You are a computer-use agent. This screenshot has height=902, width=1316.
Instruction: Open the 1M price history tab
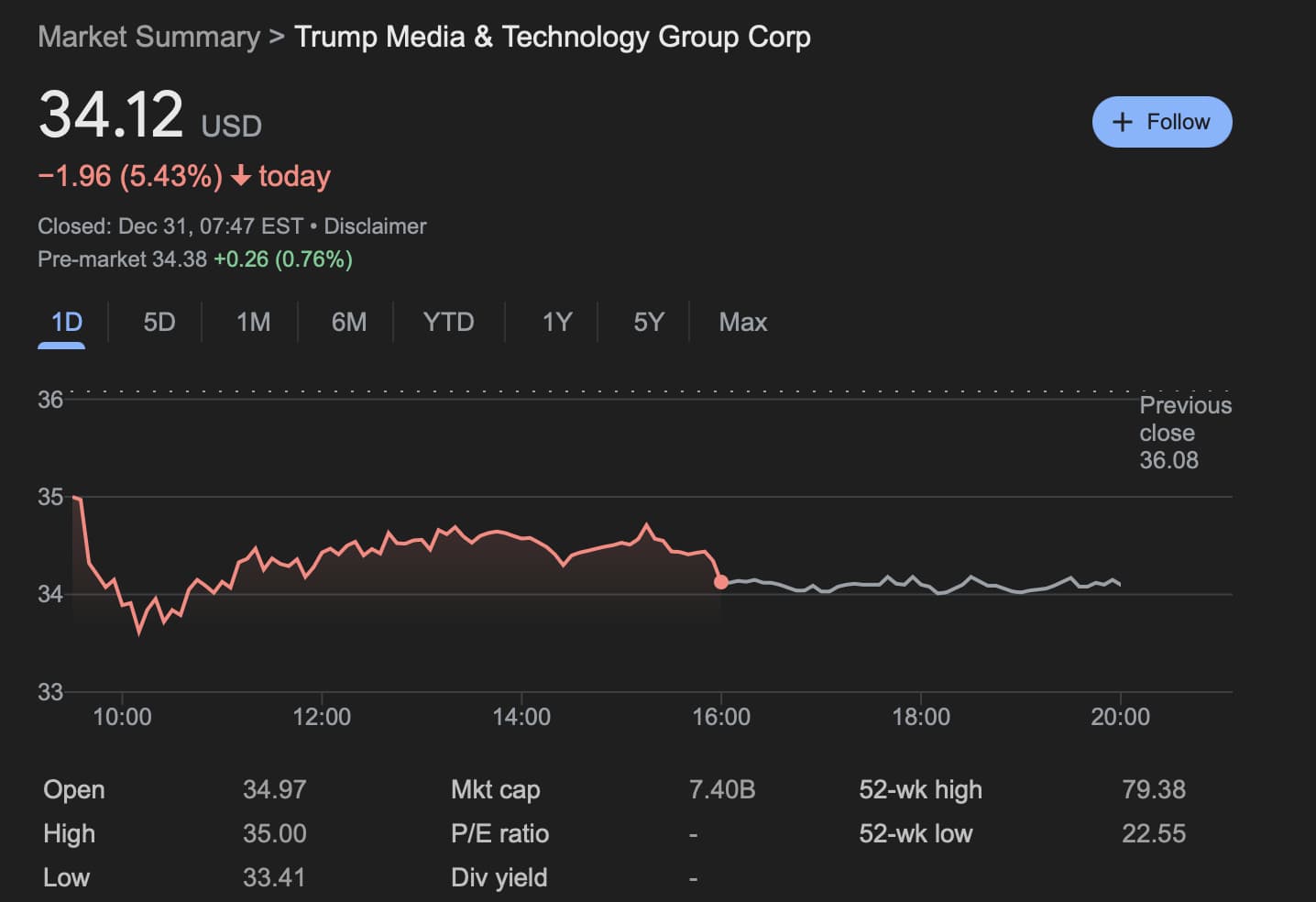(x=253, y=323)
